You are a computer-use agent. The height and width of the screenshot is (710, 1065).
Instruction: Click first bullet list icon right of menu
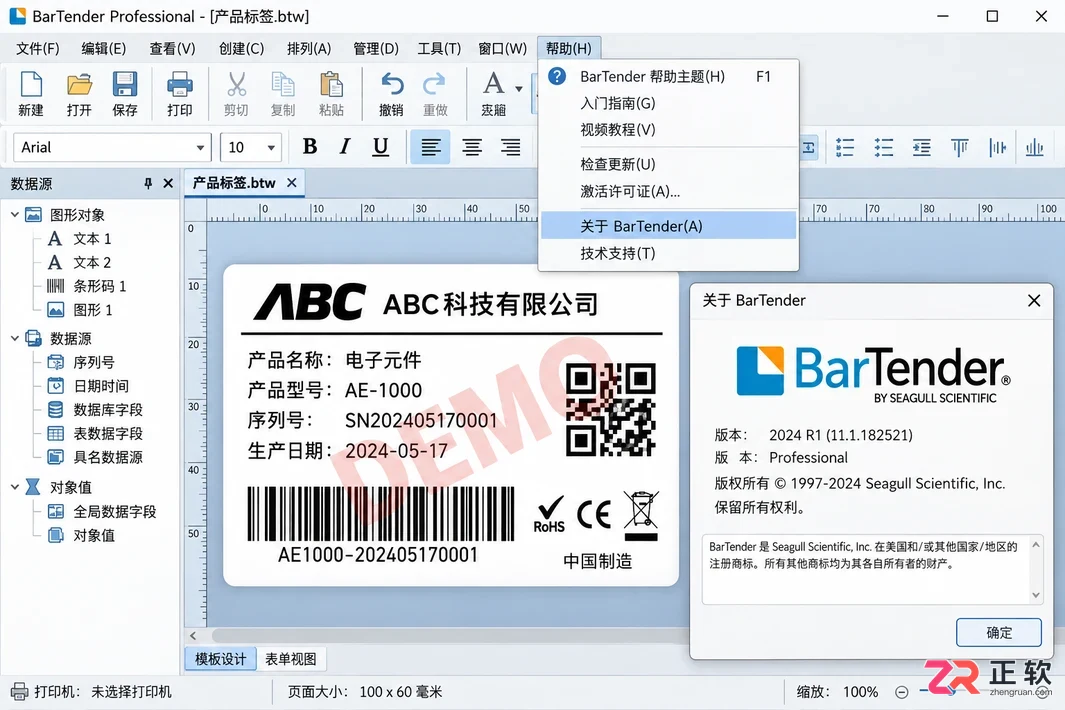click(845, 147)
